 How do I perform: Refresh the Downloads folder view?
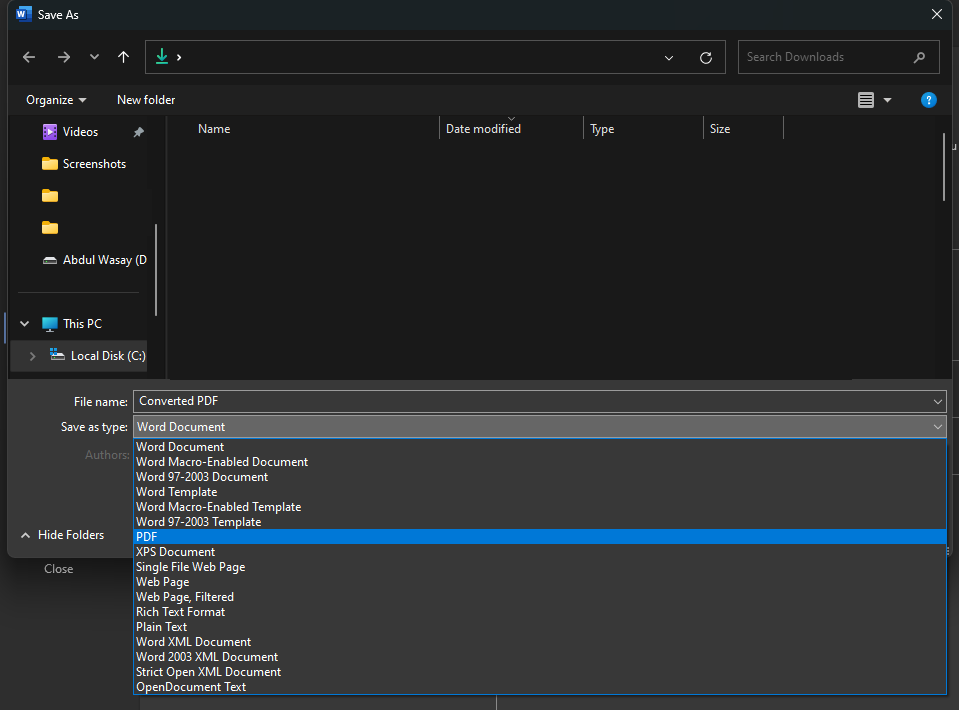[706, 58]
